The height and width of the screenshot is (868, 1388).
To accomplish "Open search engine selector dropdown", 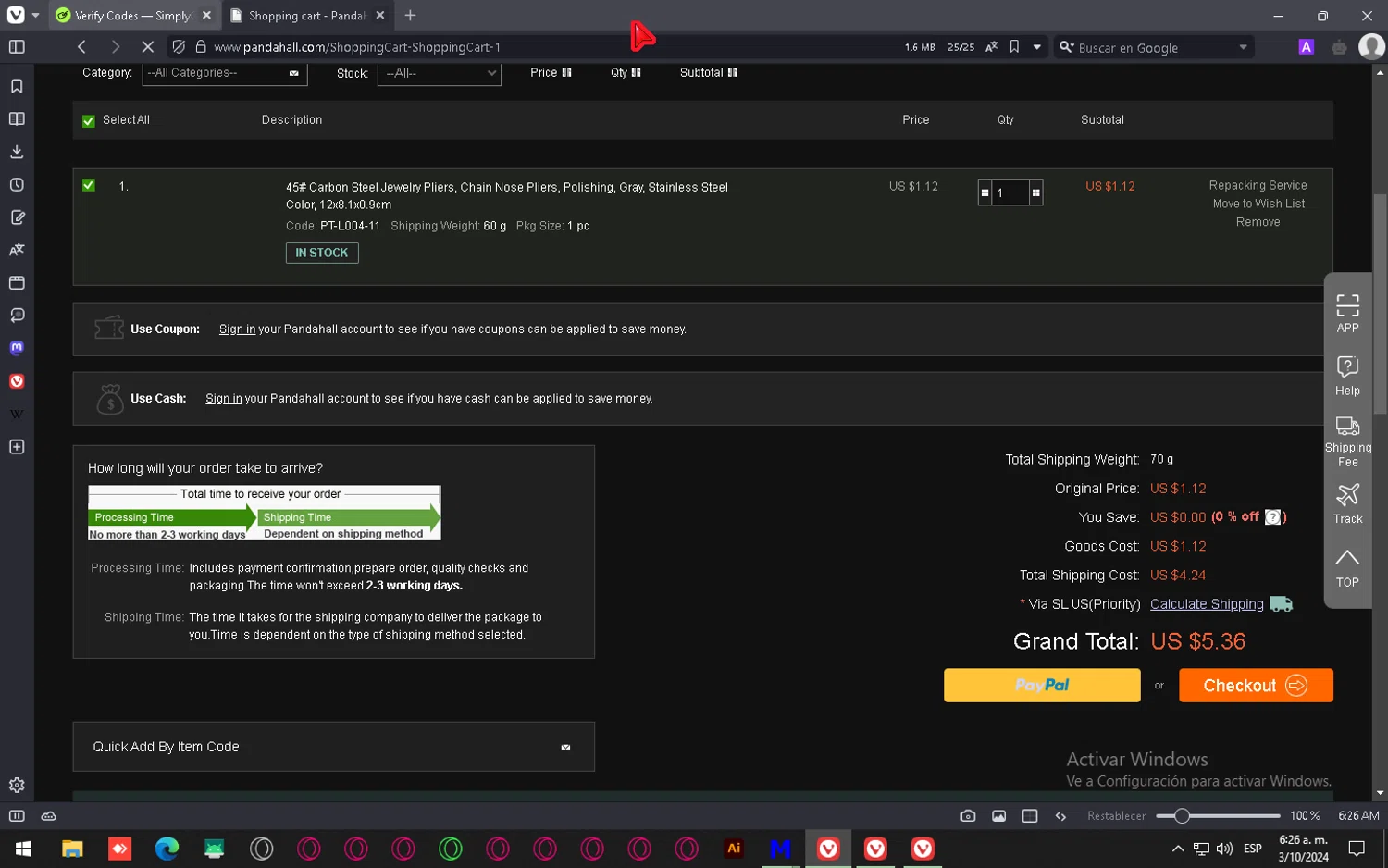I will (x=1066, y=46).
